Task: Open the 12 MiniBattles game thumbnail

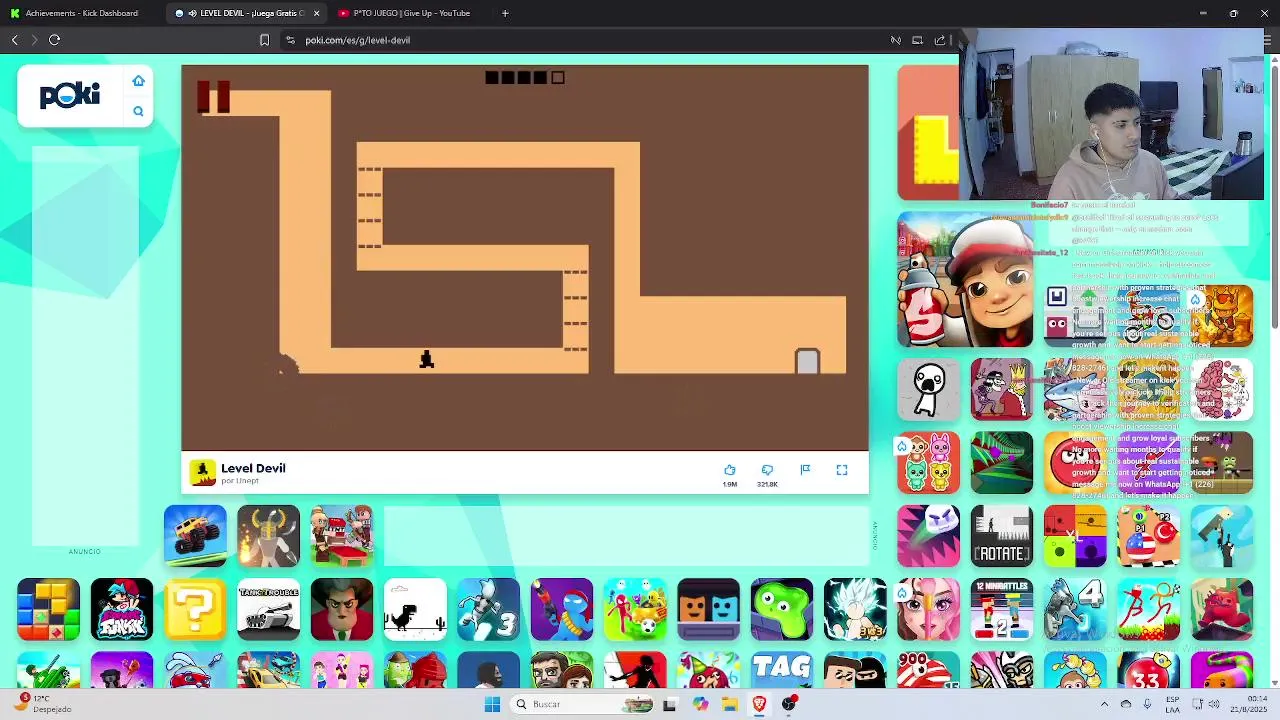Action: pyautogui.click(x=1002, y=609)
